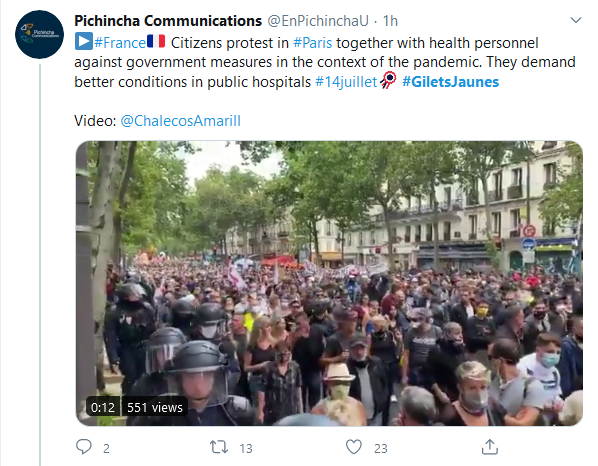The image size is (598, 466).
Task: Click the like count 23
Action: pos(381,448)
